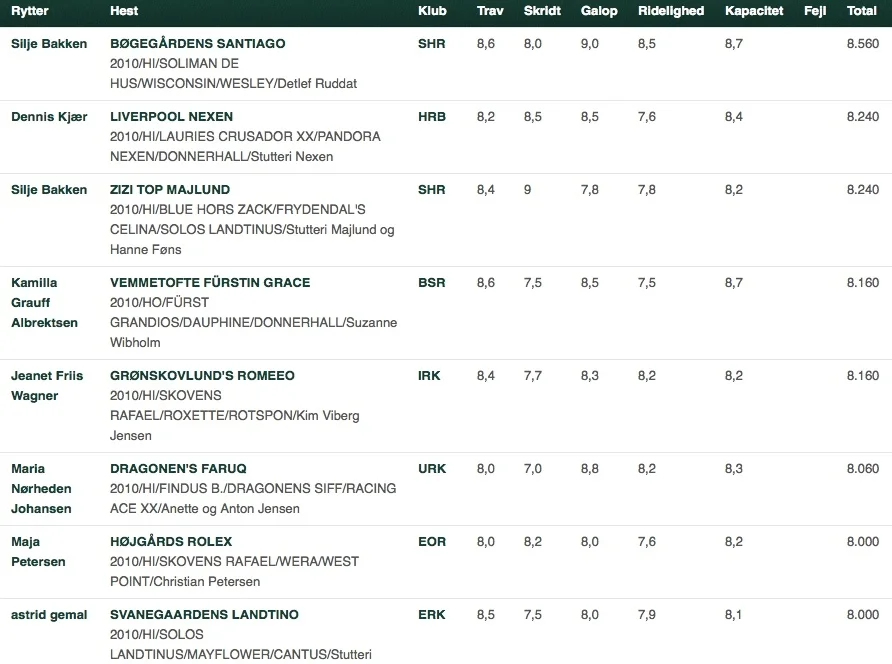Viewport: 892px width, 664px height.
Task: Click Galop score 8,8 for DRAGONEN'S FARUQ
Action: 590,469
